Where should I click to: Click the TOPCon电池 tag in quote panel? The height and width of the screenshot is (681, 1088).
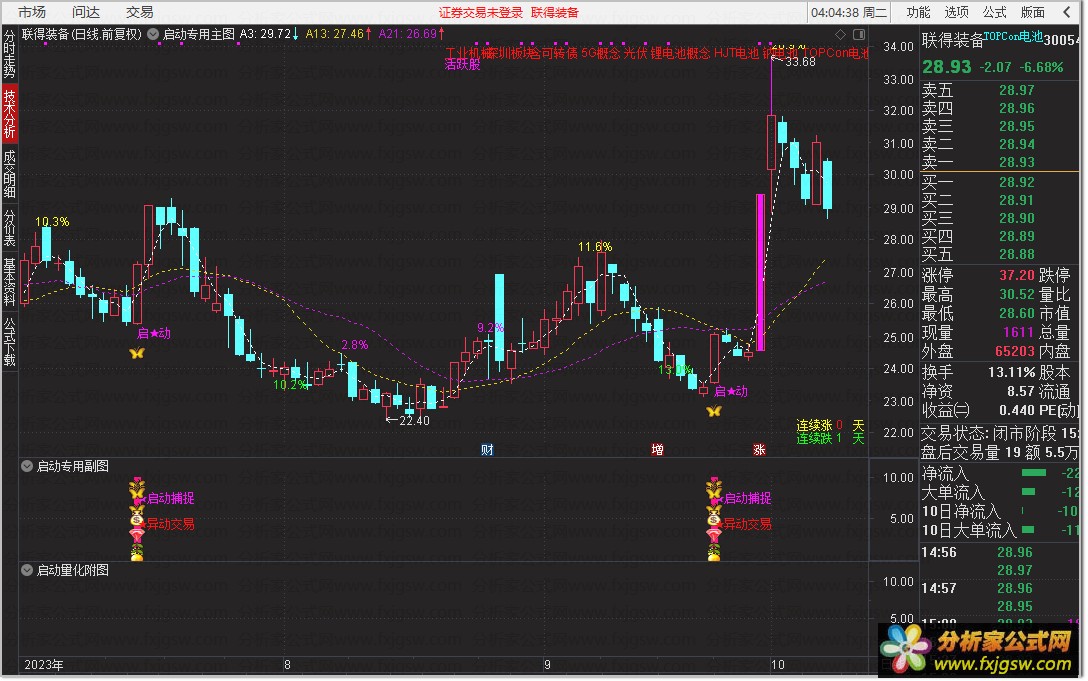[1013, 36]
